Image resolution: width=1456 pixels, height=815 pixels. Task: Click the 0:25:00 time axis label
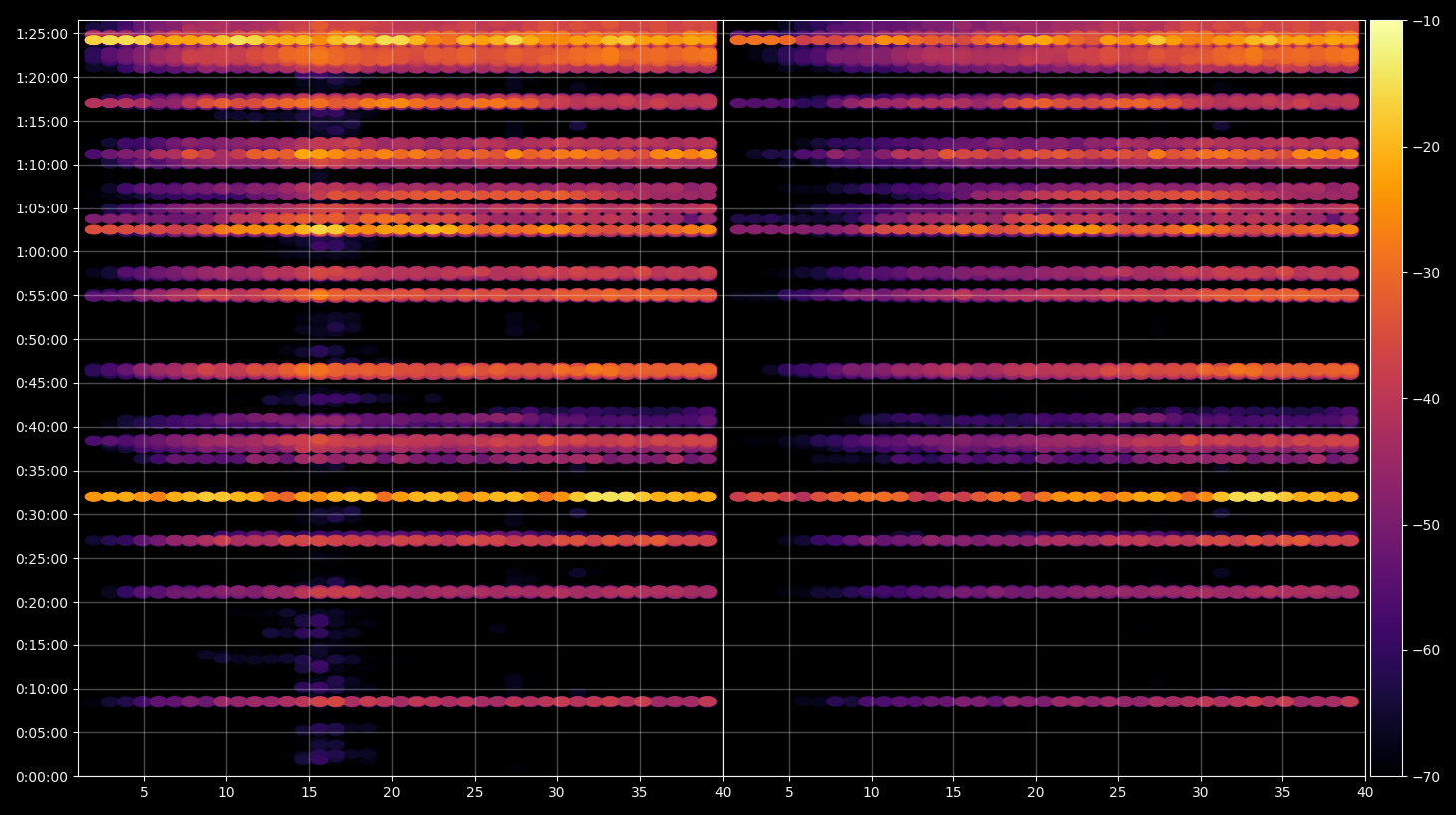click(x=42, y=559)
